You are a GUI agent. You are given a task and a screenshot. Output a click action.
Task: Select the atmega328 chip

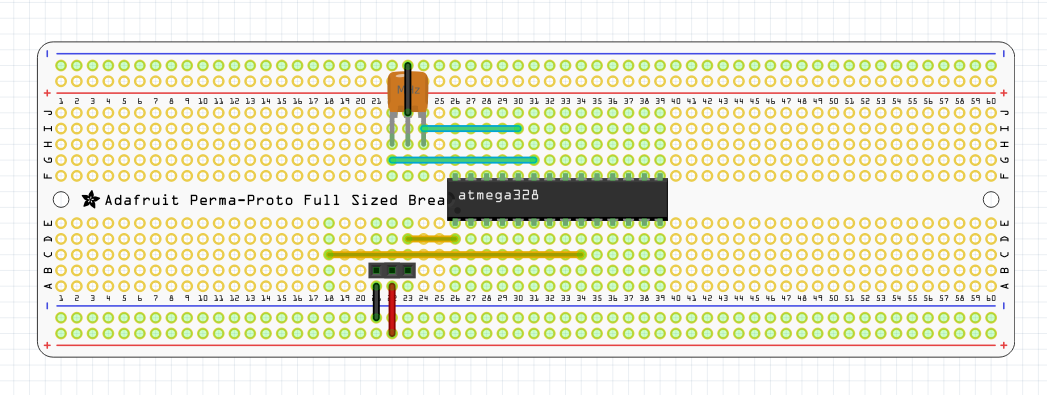pyautogui.click(x=558, y=199)
